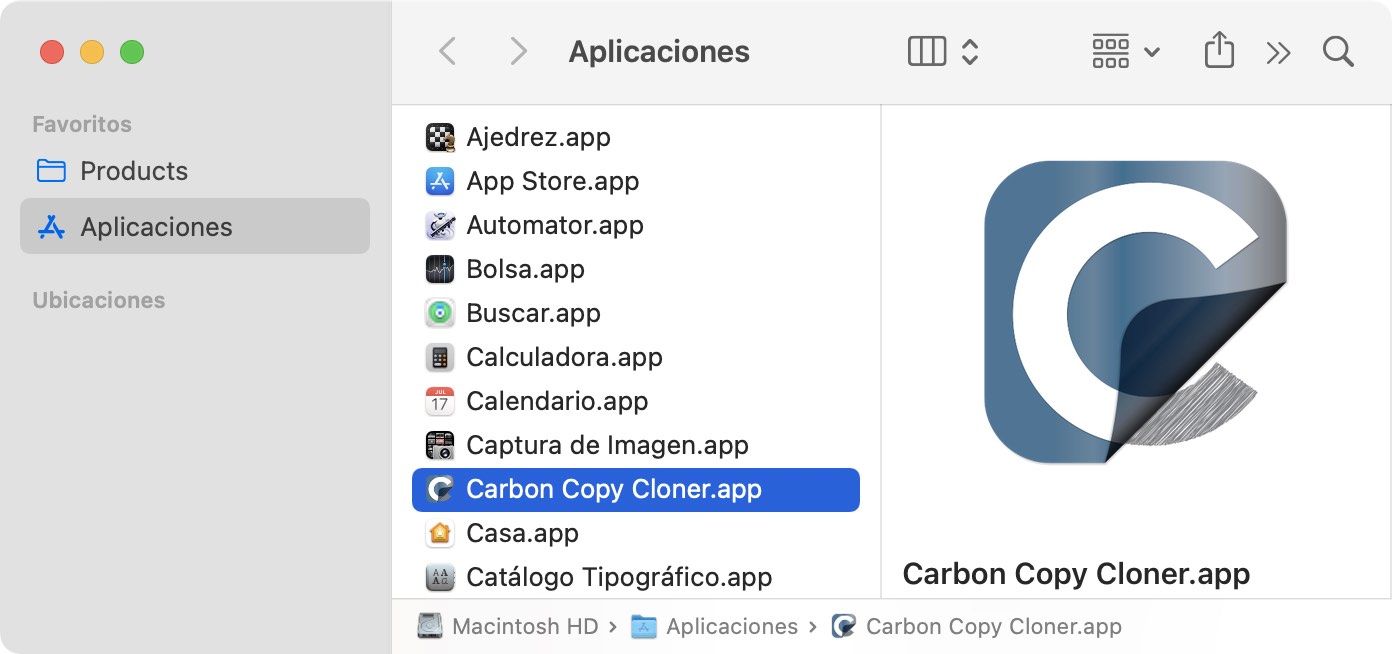Close the Finder window with red button
Screen dimensions: 1392x654
click(51, 52)
